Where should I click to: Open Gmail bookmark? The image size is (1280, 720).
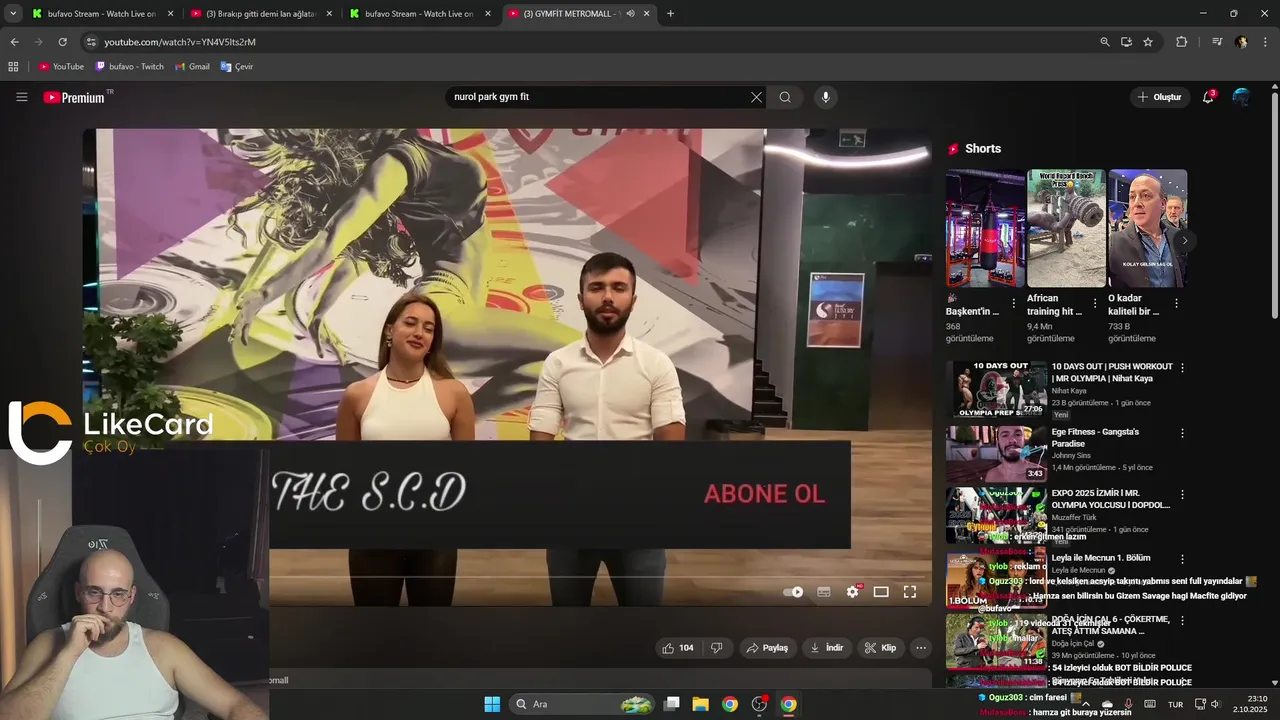tap(192, 67)
